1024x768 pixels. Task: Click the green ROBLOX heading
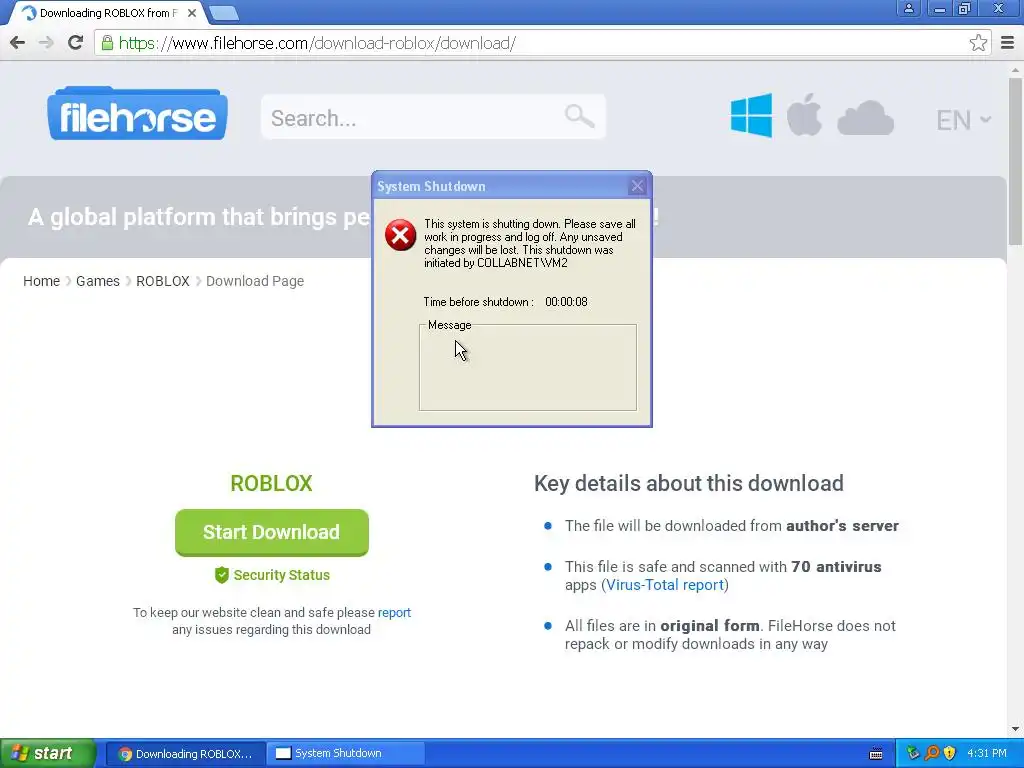click(x=271, y=483)
